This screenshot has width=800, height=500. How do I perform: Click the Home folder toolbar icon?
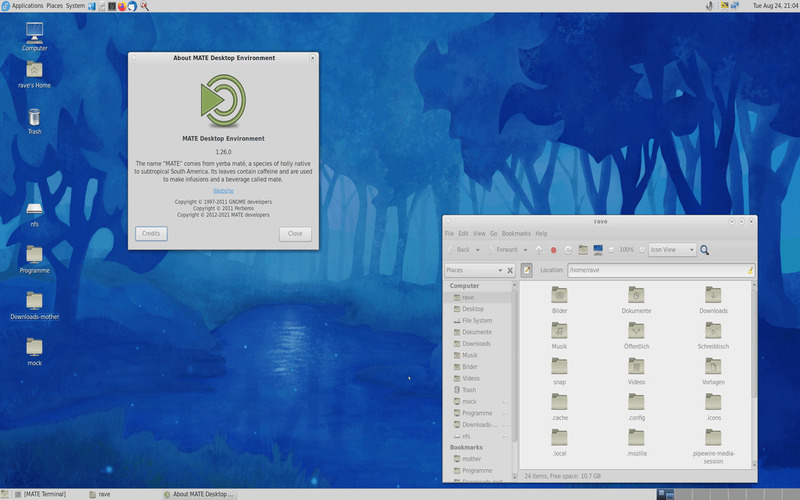click(x=583, y=250)
